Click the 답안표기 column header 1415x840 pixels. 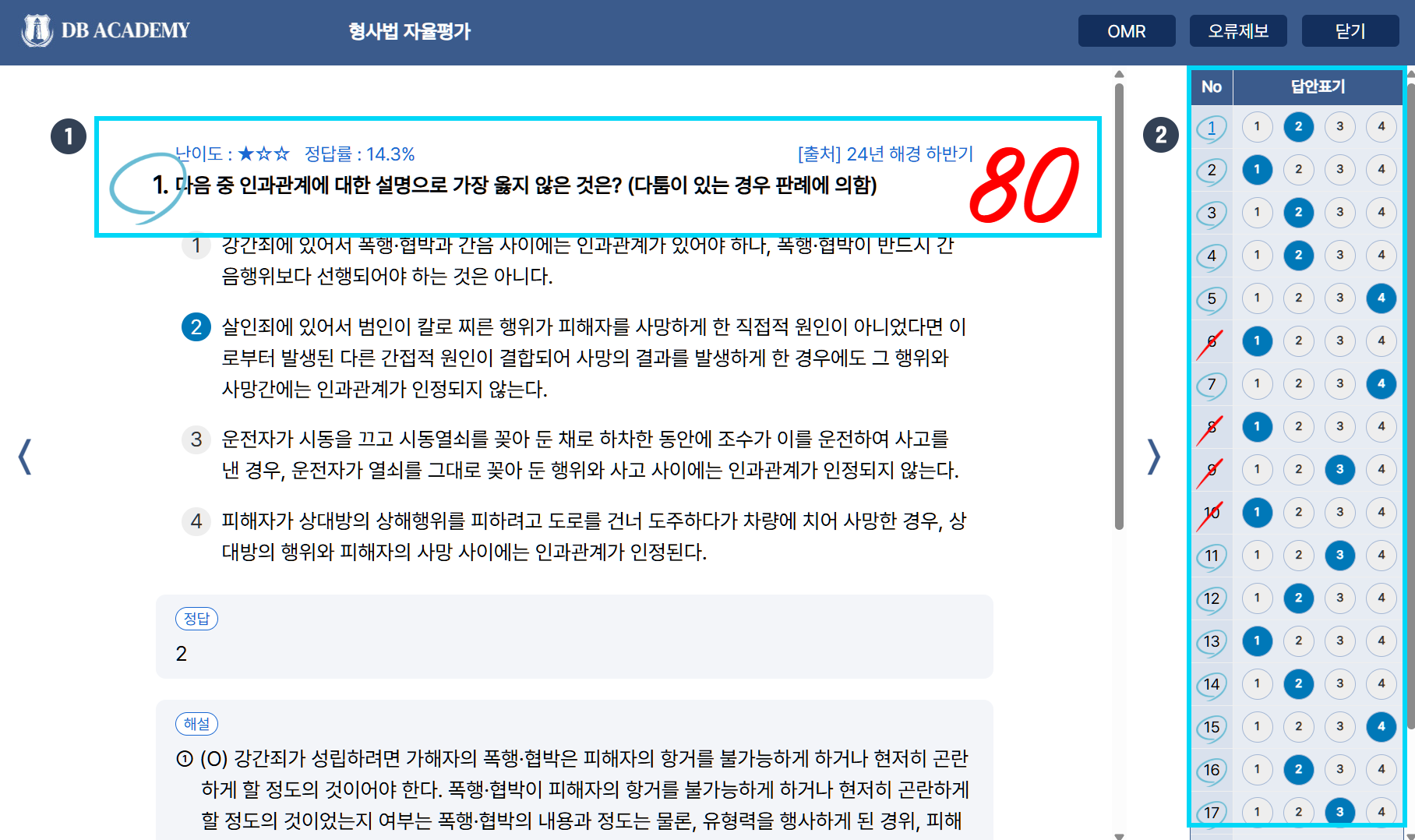point(1317,86)
